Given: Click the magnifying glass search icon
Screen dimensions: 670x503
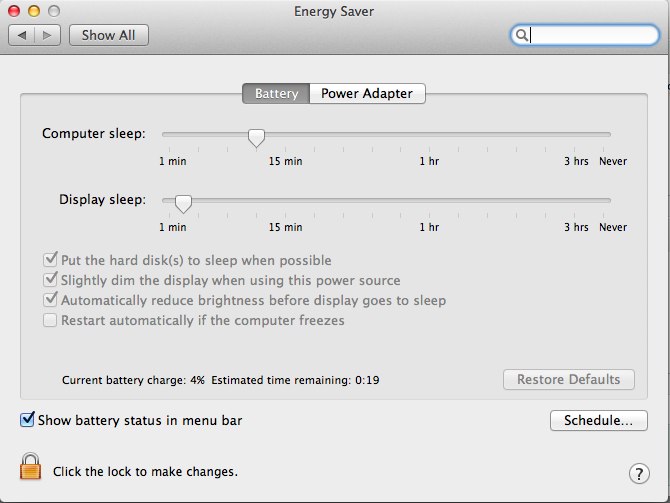Looking at the screenshot, I should [521, 35].
